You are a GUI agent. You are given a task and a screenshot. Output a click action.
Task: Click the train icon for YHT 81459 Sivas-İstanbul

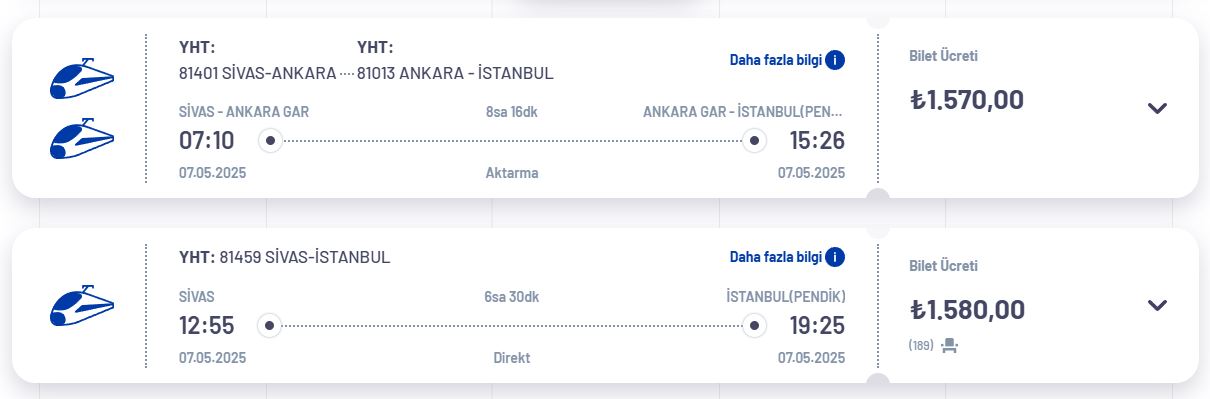pyautogui.click(x=82, y=306)
